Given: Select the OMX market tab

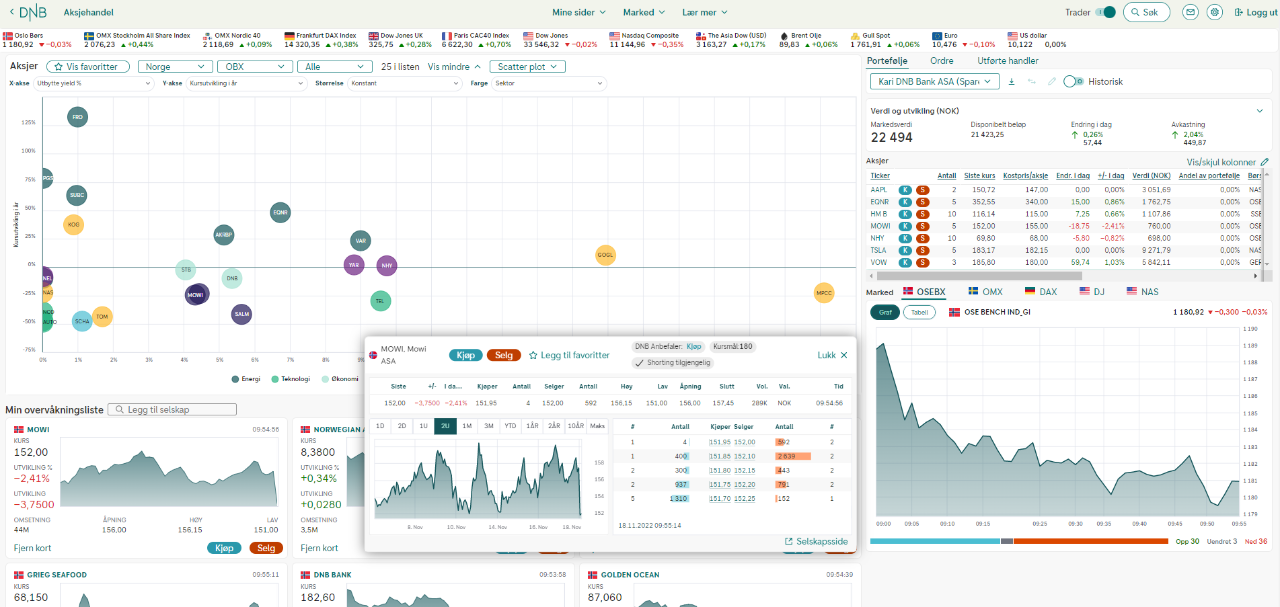Looking at the screenshot, I should (x=985, y=292).
